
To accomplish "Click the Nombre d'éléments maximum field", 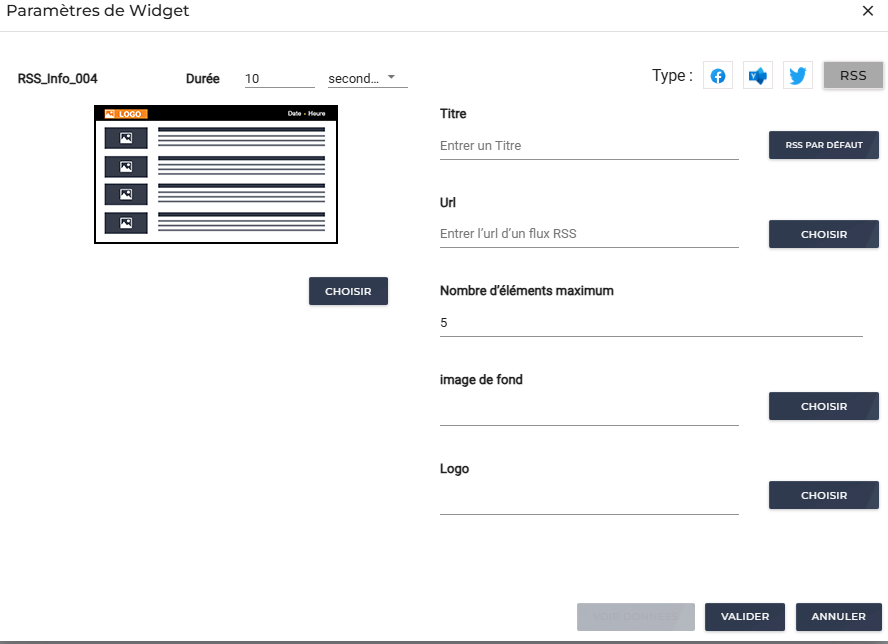I will pos(650,323).
